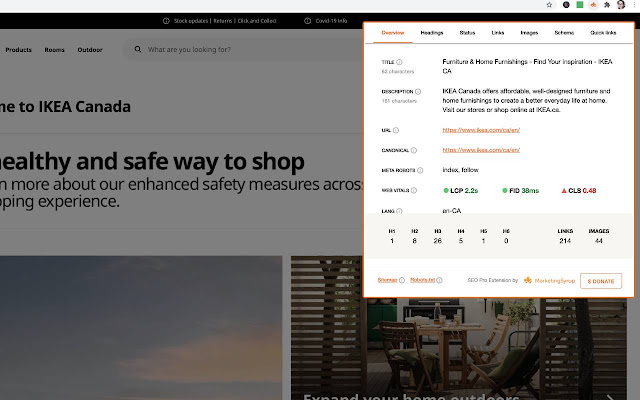
Task: Focus the 'What are you looking for?' search field
Action: pyautogui.click(x=245, y=49)
